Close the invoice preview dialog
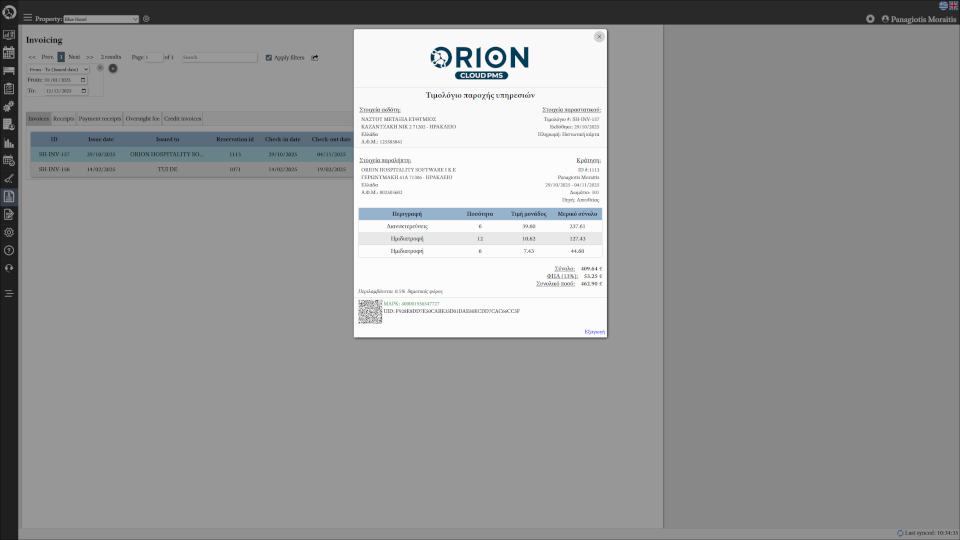This screenshot has width=960, height=540. (599, 36)
